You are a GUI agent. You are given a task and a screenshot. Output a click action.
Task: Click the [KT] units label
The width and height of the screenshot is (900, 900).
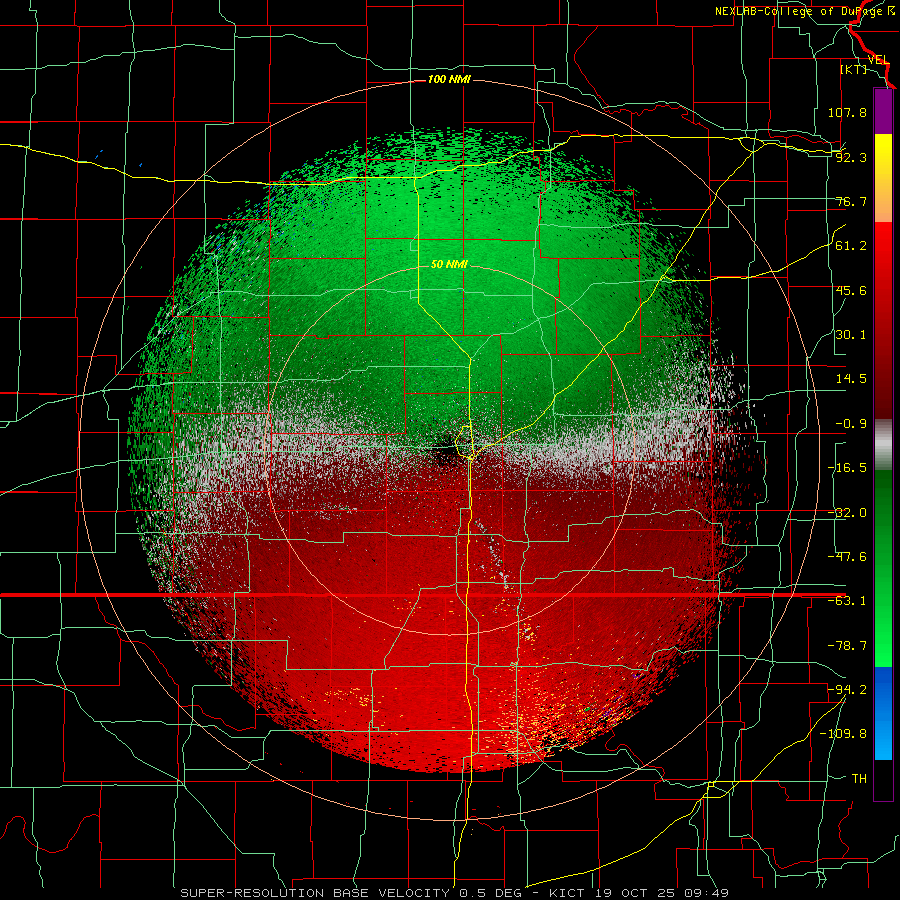pos(854,69)
